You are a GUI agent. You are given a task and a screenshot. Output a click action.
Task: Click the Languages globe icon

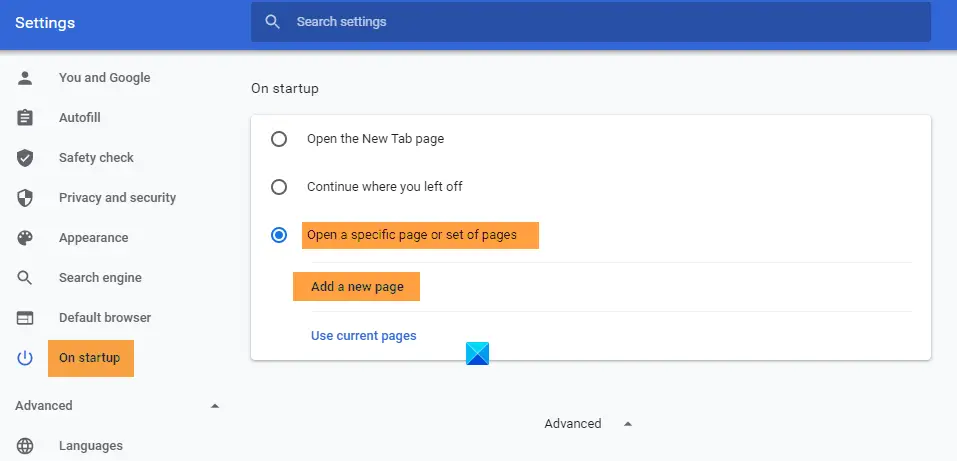(25, 446)
